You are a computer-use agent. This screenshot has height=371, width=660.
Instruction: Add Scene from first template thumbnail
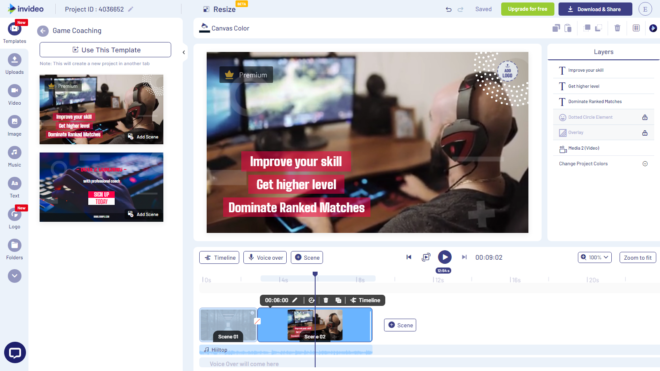click(x=143, y=137)
